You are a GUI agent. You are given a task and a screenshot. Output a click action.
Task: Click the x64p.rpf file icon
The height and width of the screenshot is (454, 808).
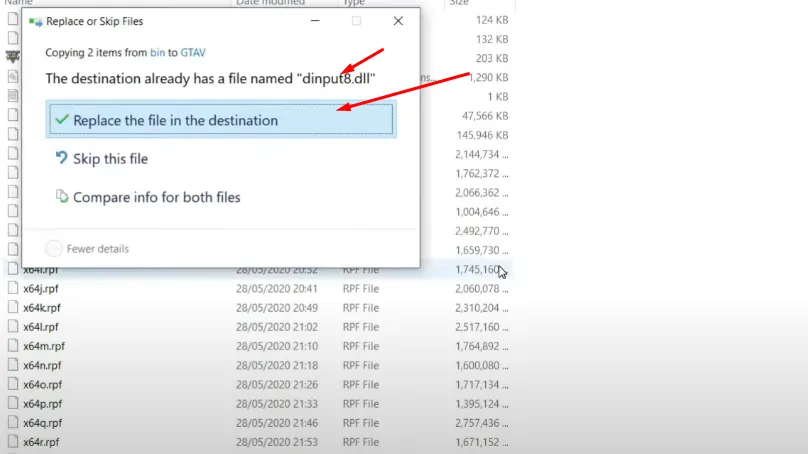(x=13, y=403)
